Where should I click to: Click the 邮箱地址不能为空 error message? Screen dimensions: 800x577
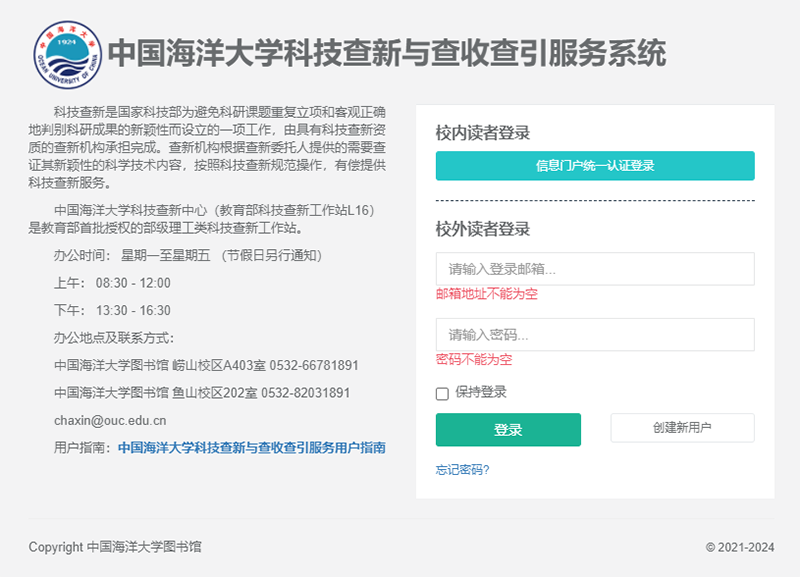pos(487,294)
